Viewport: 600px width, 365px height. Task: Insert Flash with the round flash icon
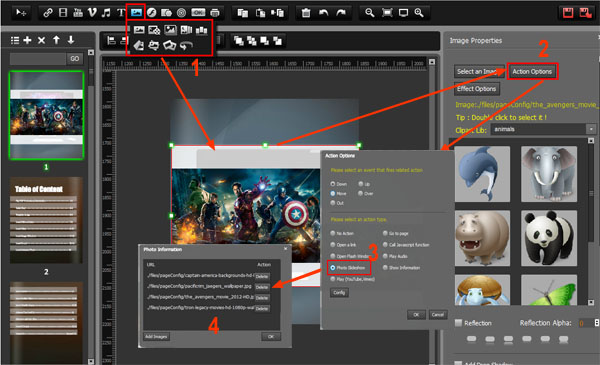point(152,13)
